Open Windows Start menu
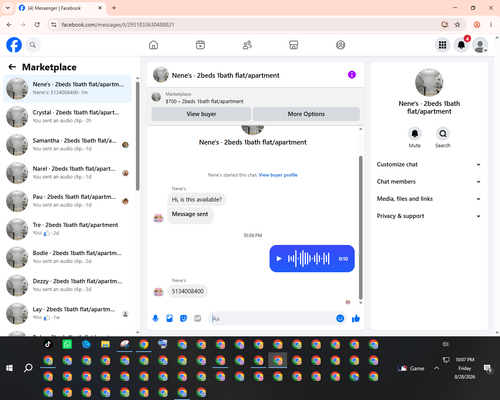 tap(9, 368)
